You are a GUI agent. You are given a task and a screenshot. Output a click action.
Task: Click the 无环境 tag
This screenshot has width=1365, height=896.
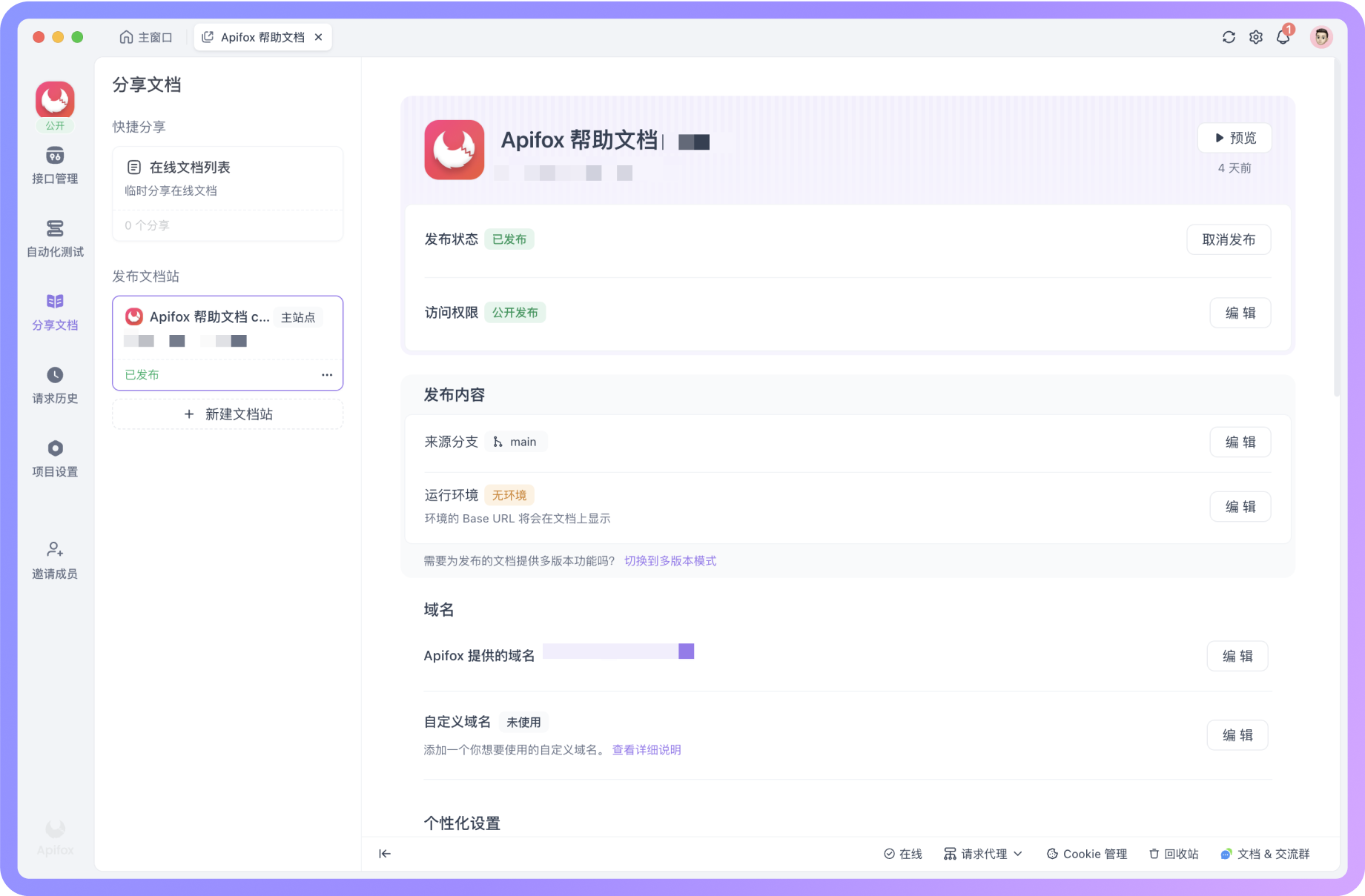pos(509,495)
